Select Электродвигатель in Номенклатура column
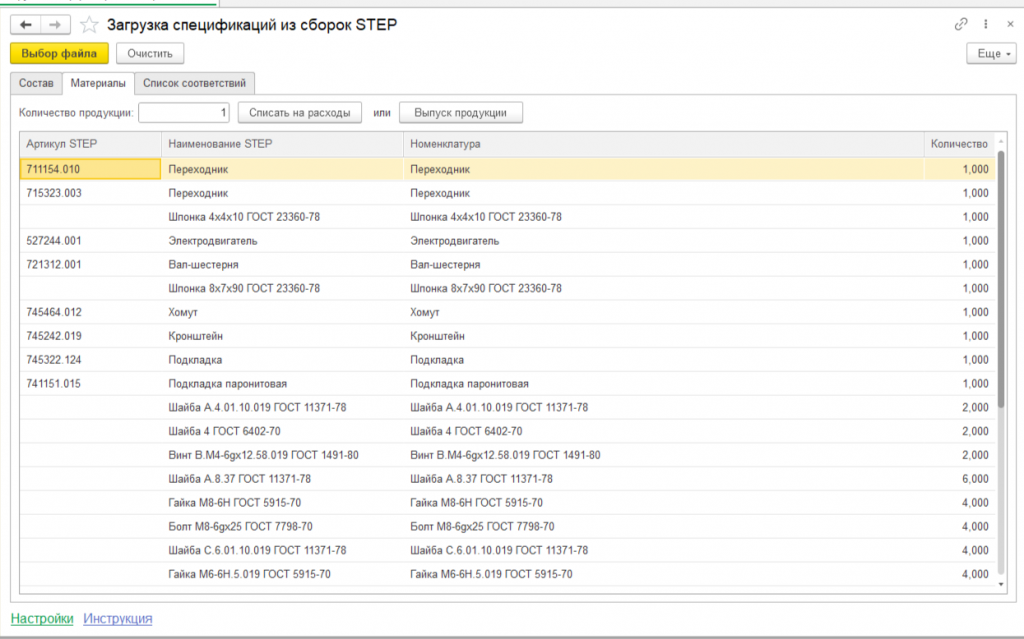This screenshot has width=1024, height=639. pyautogui.click(x=664, y=240)
